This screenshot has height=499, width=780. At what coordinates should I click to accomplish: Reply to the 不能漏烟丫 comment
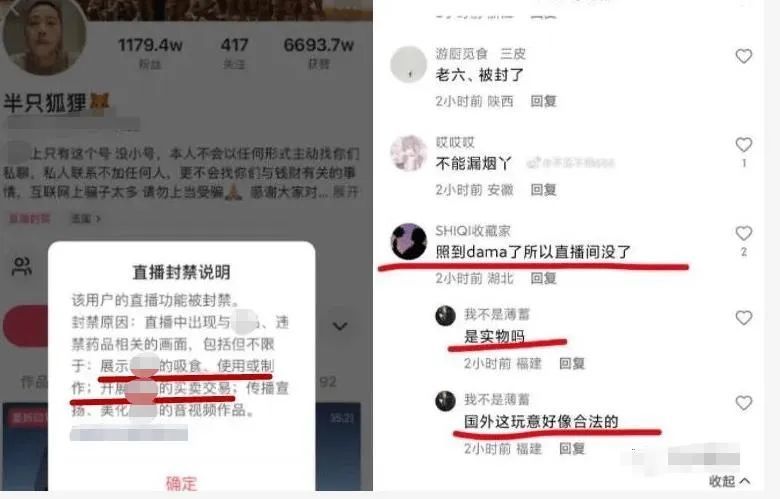(543, 190)
